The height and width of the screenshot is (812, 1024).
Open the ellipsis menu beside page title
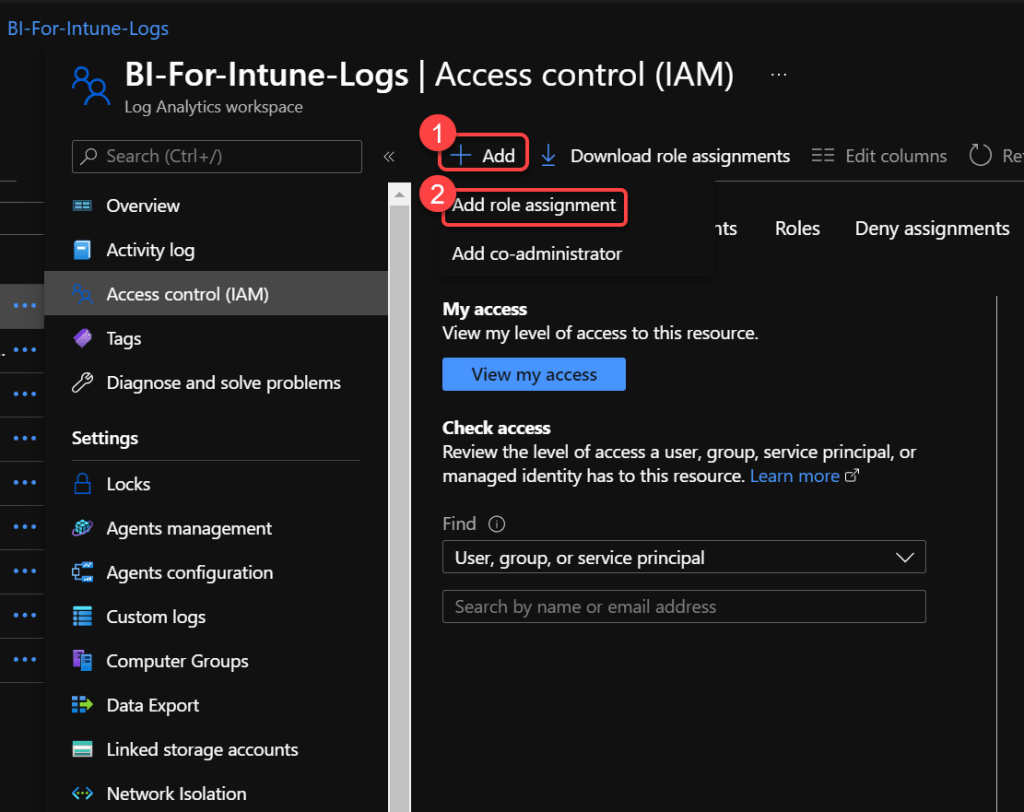[779, 75]
